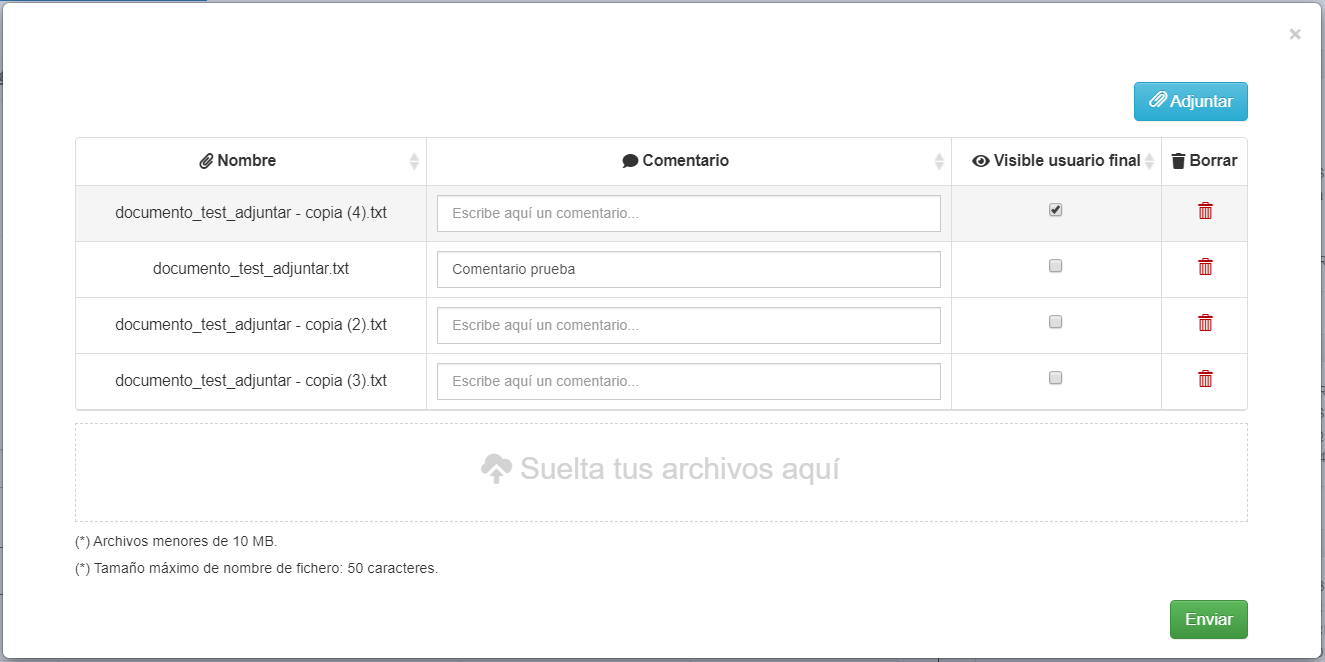Remove documento_test_adjuntar - copia (2).txt via trash icon
This screenshot has width=1325, height=662.
[1205, 323]
